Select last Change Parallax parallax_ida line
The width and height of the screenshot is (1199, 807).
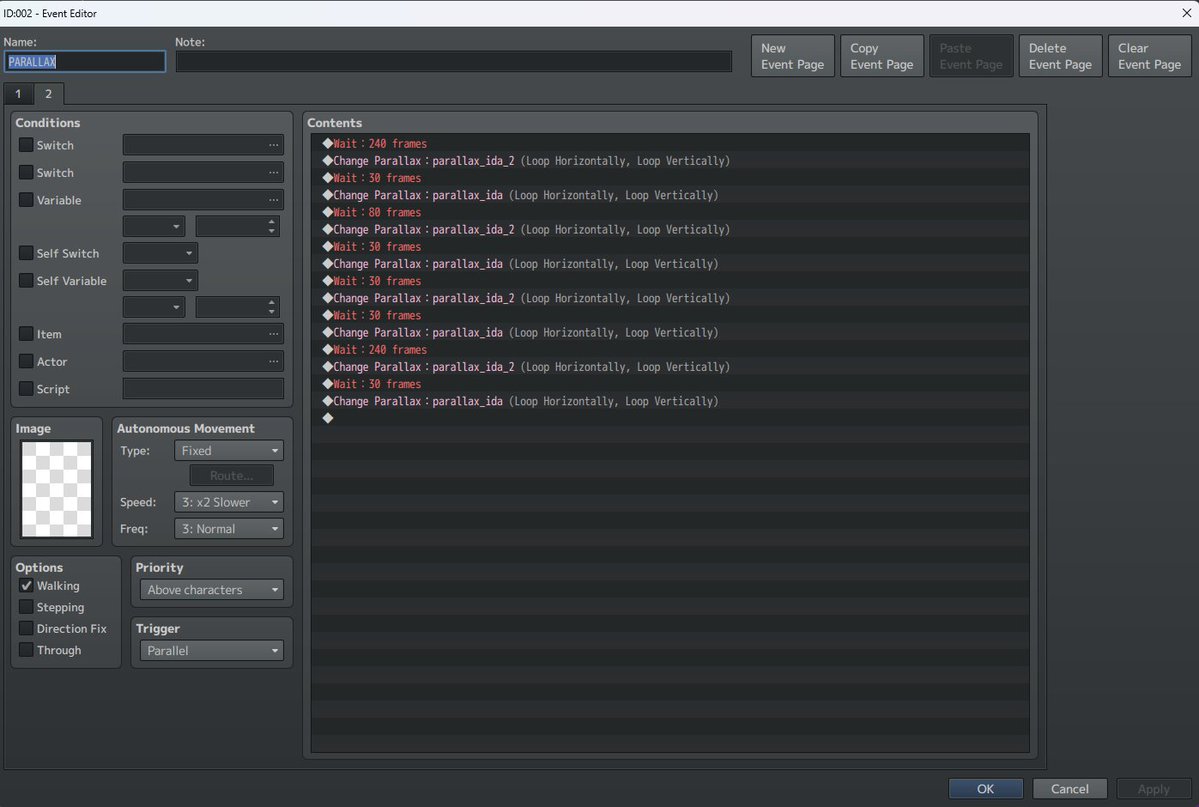pos(670,402)
